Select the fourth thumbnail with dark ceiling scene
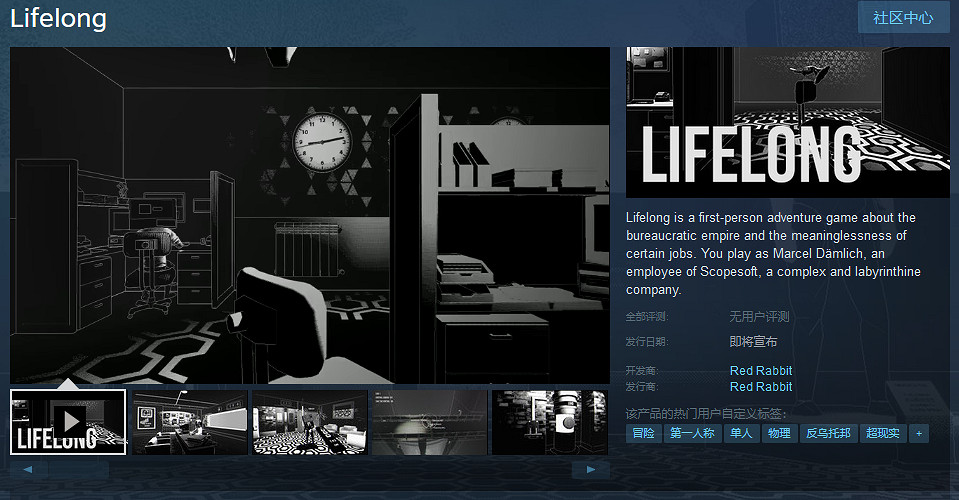The height and width of the screenshot is (500, 959). [430, 422]
